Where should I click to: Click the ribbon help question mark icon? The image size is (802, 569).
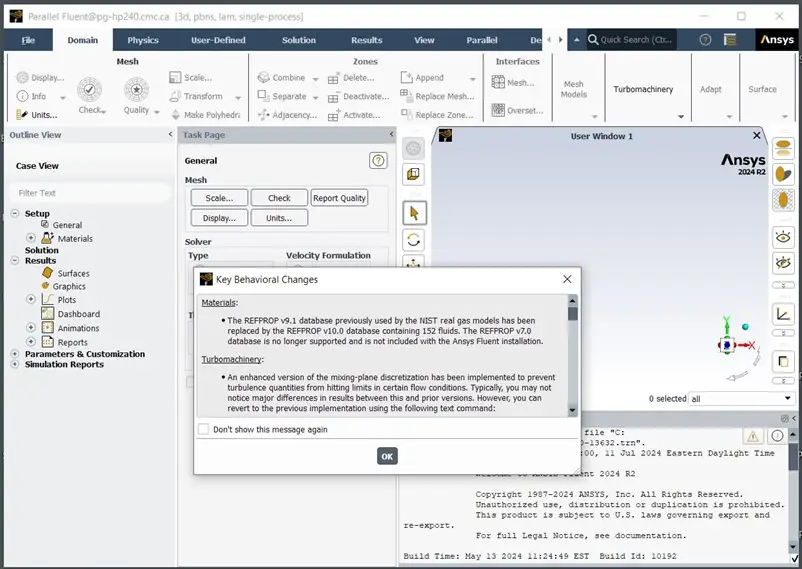pyautogui.click(x=705, y=40)
